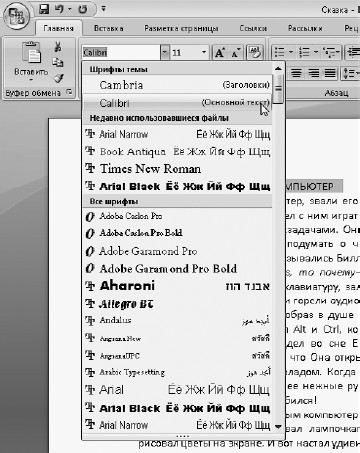Open the Undo history dropdown arrow
This screenshot has height=453, width=360.
(x=70, y=9)
